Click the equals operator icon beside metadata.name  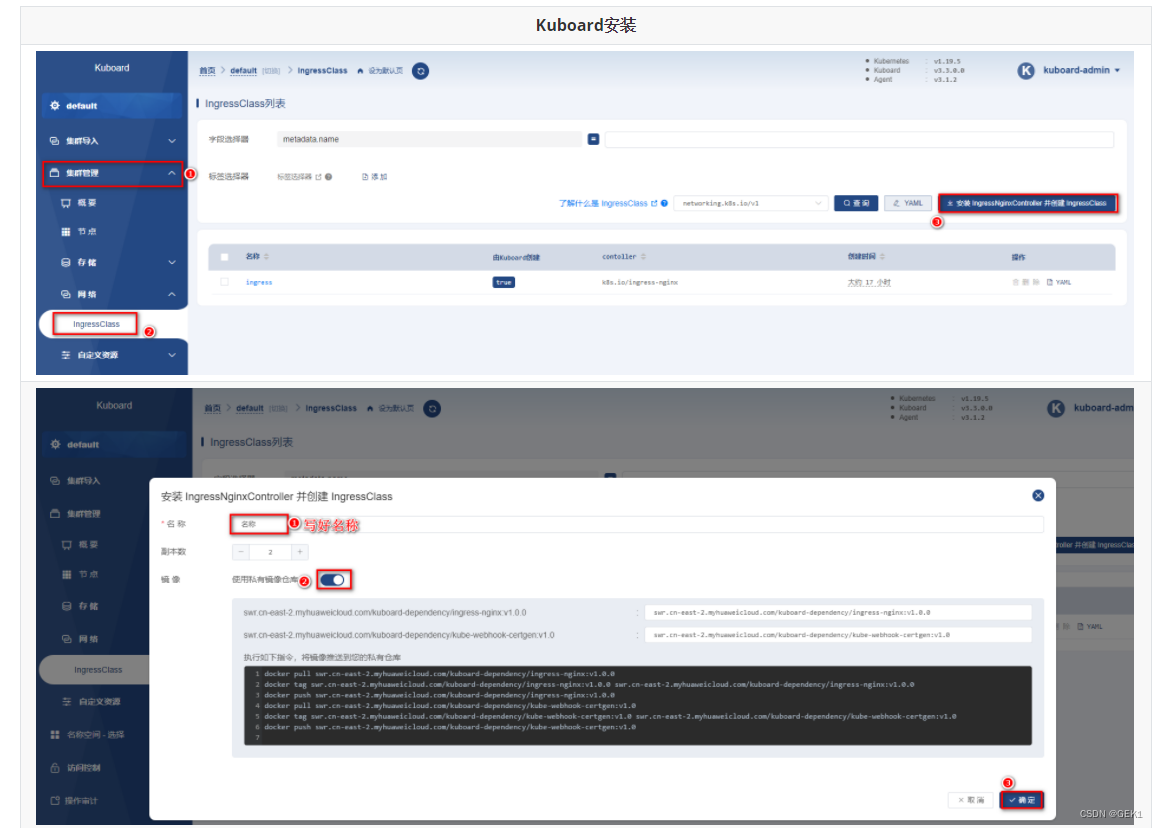tap(593, 139)
